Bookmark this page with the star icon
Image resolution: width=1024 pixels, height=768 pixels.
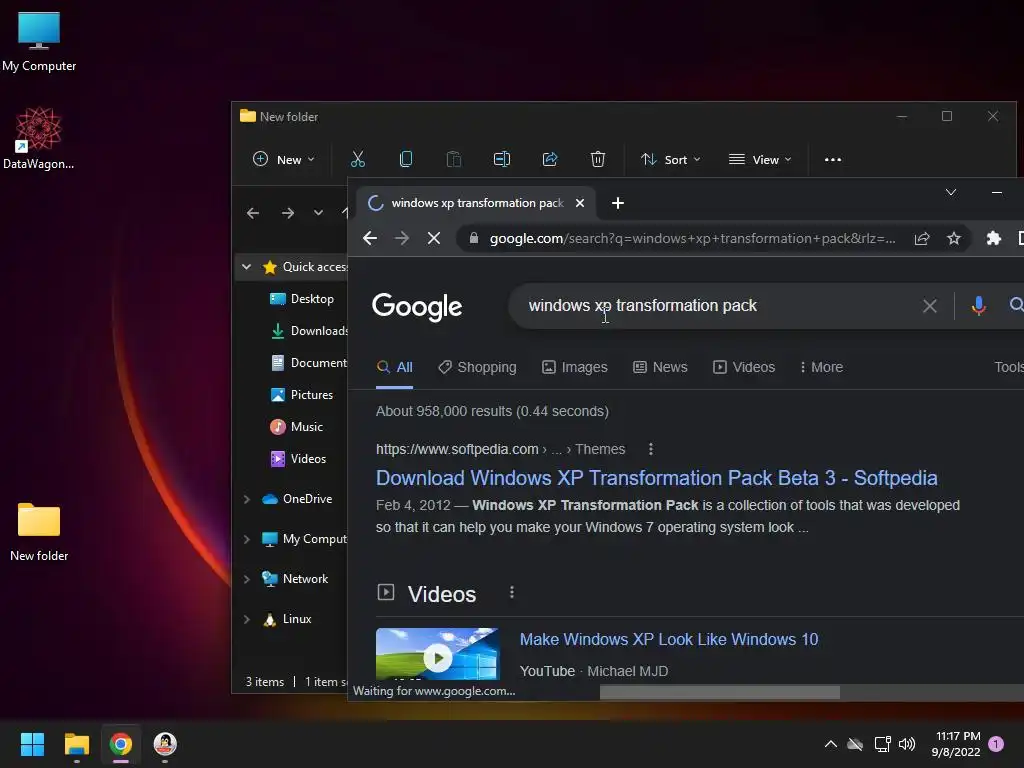click(953, 238)
